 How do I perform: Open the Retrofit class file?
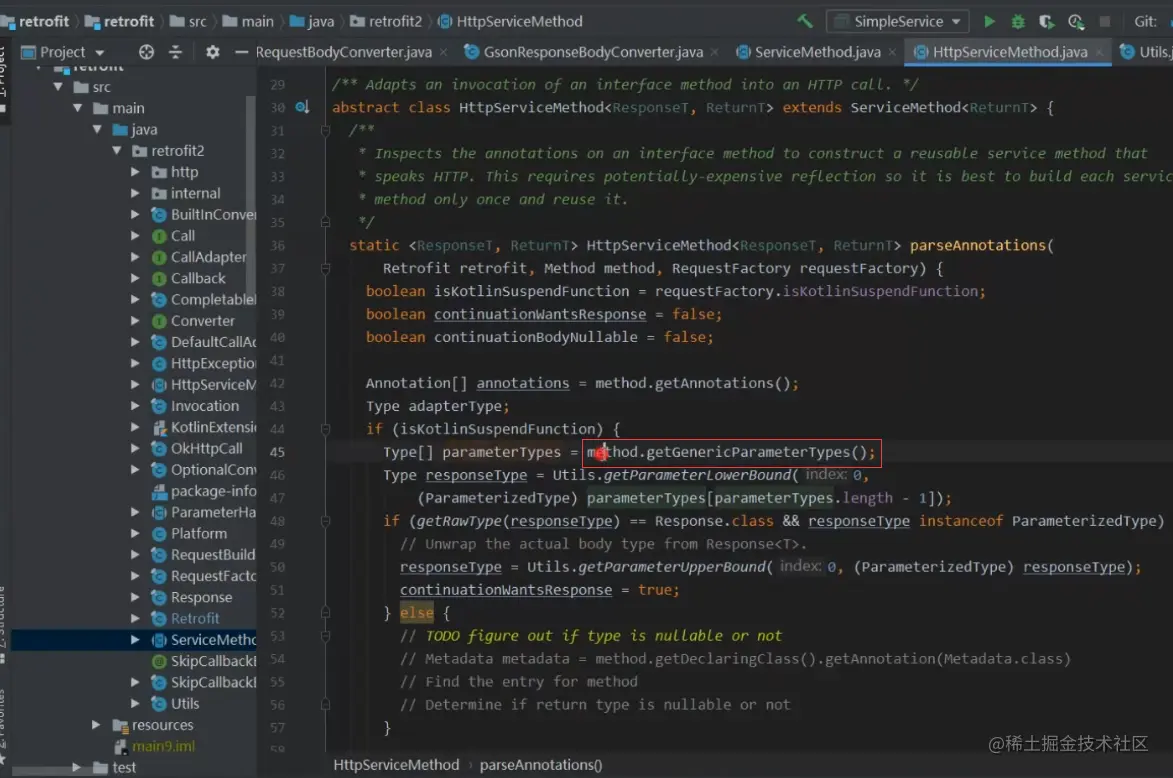[x=195, y=618]
